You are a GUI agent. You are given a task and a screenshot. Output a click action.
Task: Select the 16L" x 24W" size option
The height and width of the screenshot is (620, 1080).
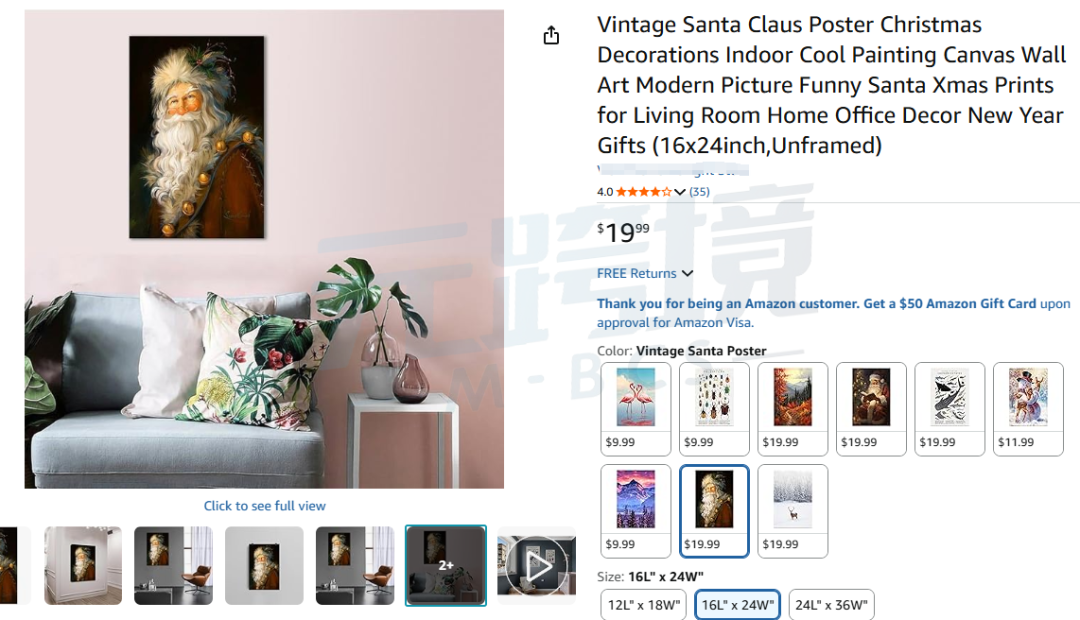click(737, 605)
